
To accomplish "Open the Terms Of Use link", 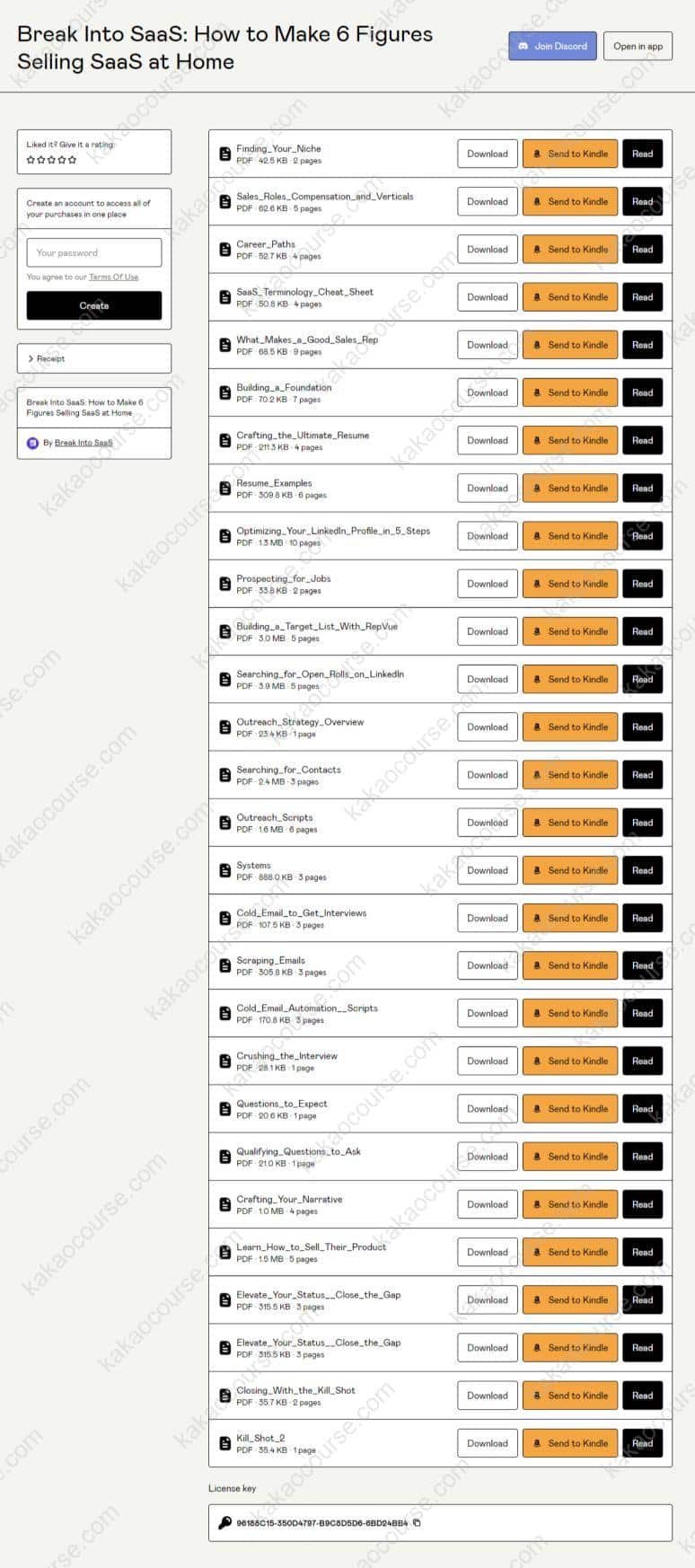I will click(x=114, y=277).
